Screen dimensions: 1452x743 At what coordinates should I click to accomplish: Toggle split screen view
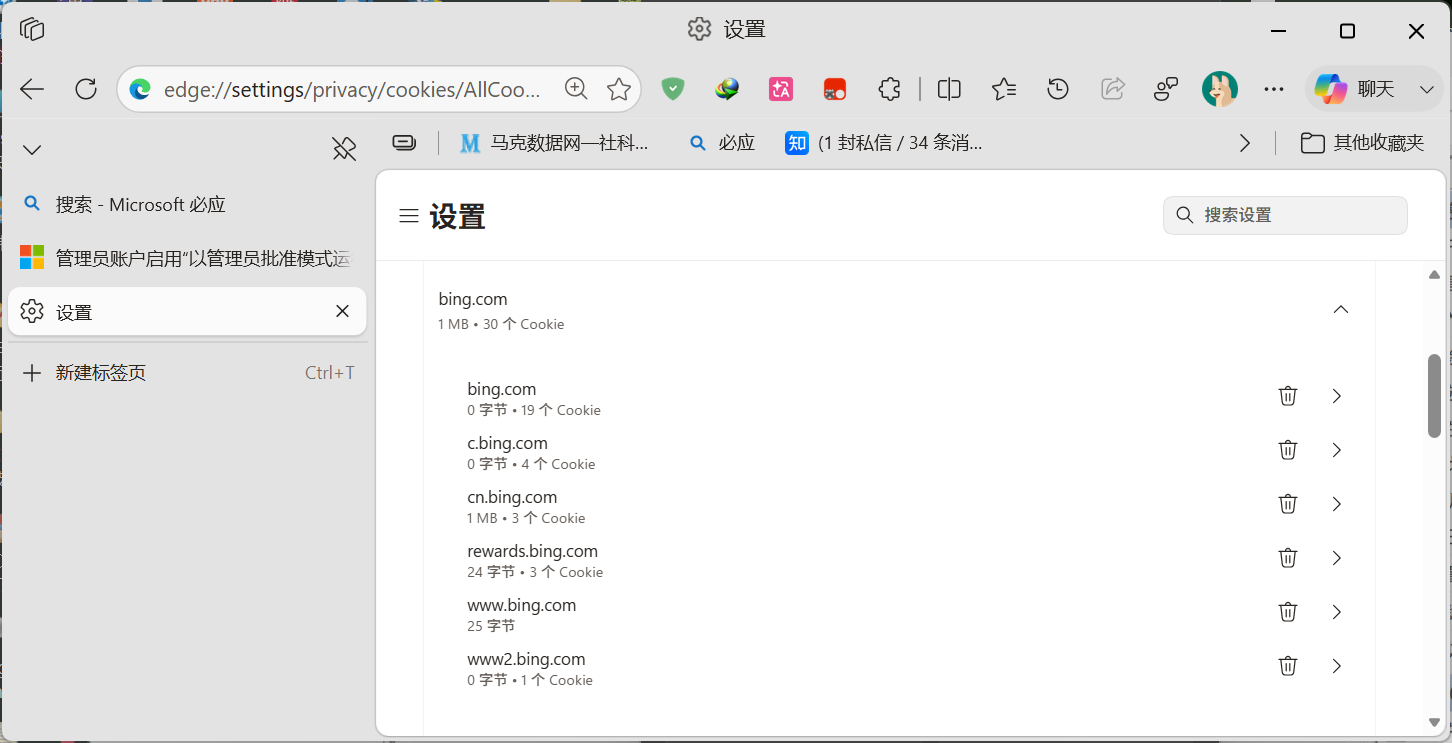coord(949,89)
